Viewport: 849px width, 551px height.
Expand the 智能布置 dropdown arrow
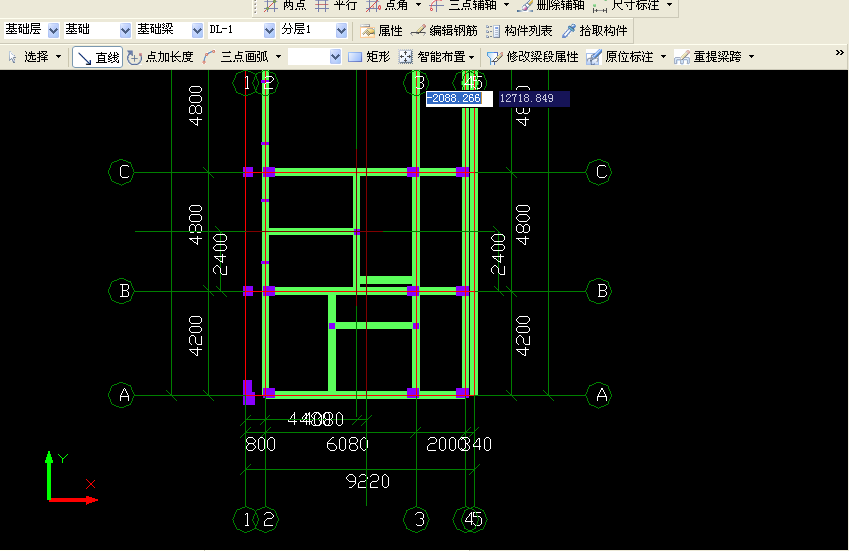[x=472, y=57]
